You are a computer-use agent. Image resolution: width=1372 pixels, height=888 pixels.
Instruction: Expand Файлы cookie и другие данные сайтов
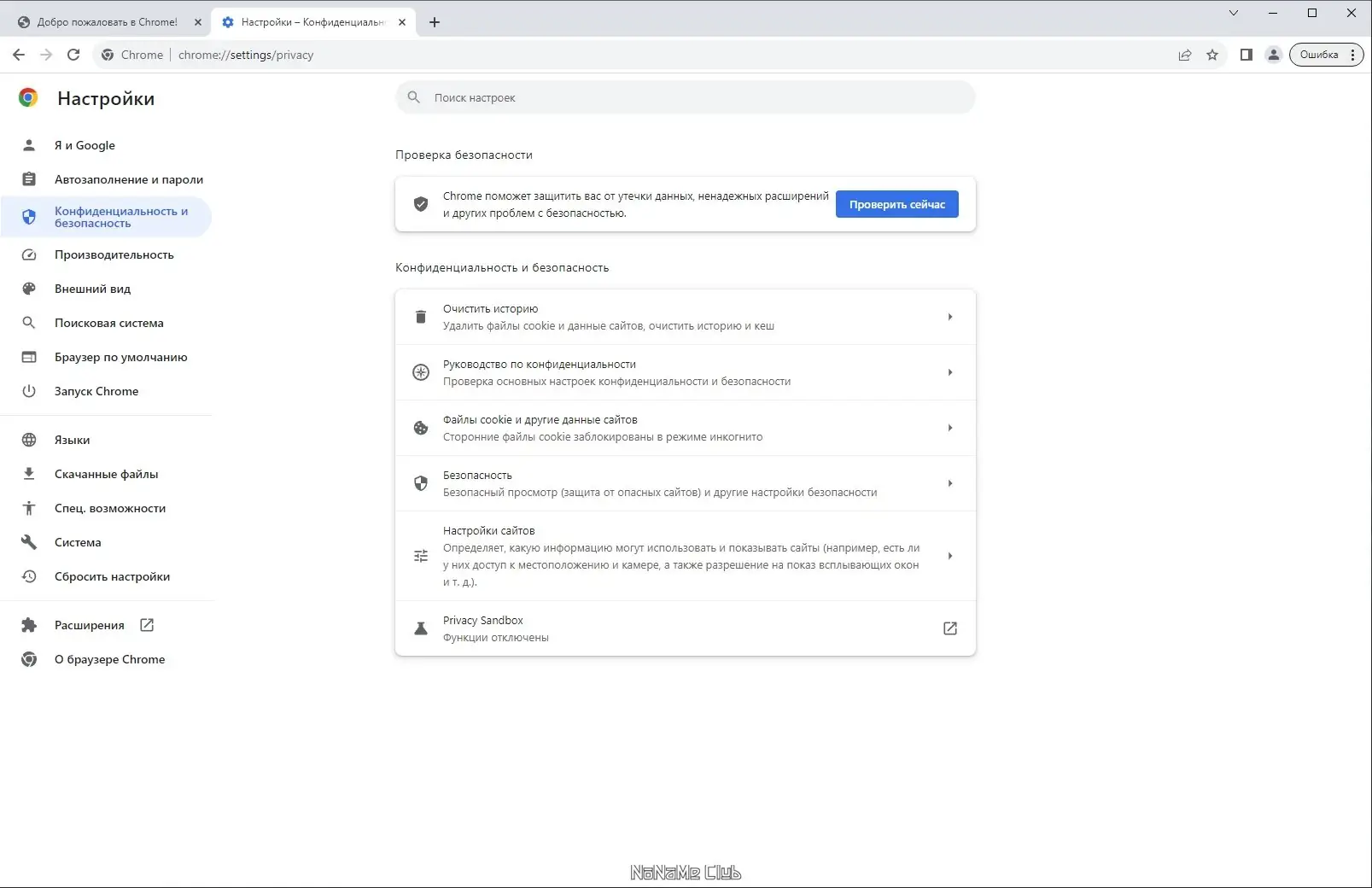click(x=950, y=428)
